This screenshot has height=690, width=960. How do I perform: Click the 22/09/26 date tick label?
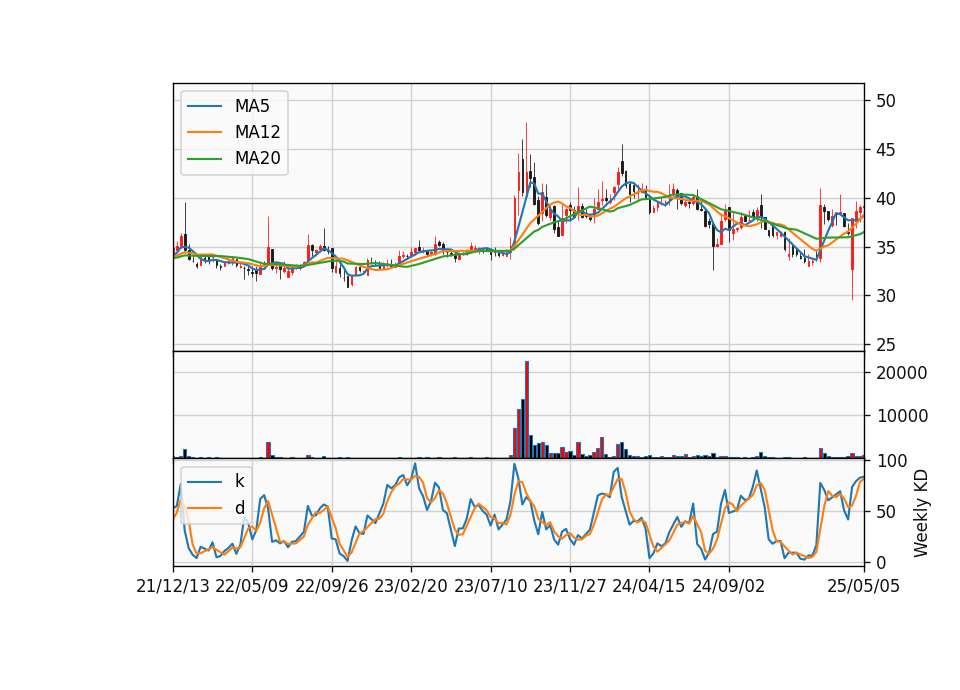332,586
